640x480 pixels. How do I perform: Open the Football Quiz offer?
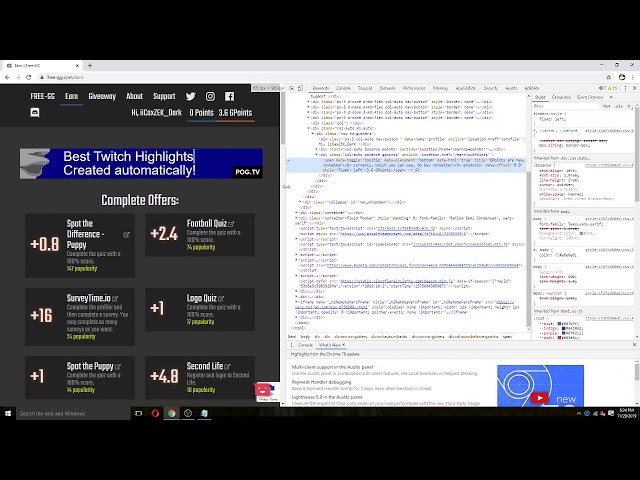coord(200,235)
